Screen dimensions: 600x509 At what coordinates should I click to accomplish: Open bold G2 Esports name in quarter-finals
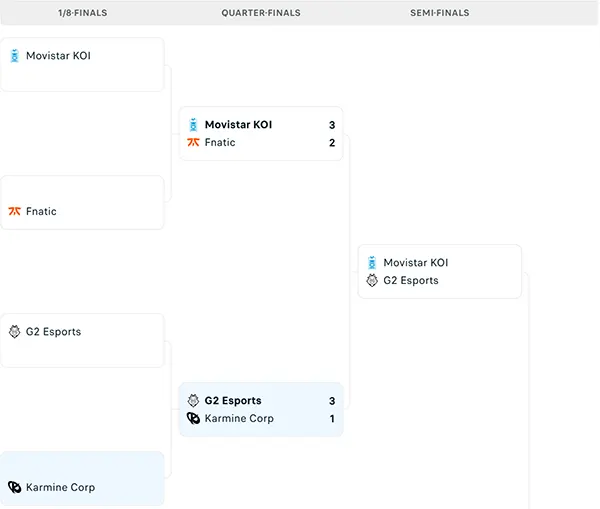coord(233,401)
